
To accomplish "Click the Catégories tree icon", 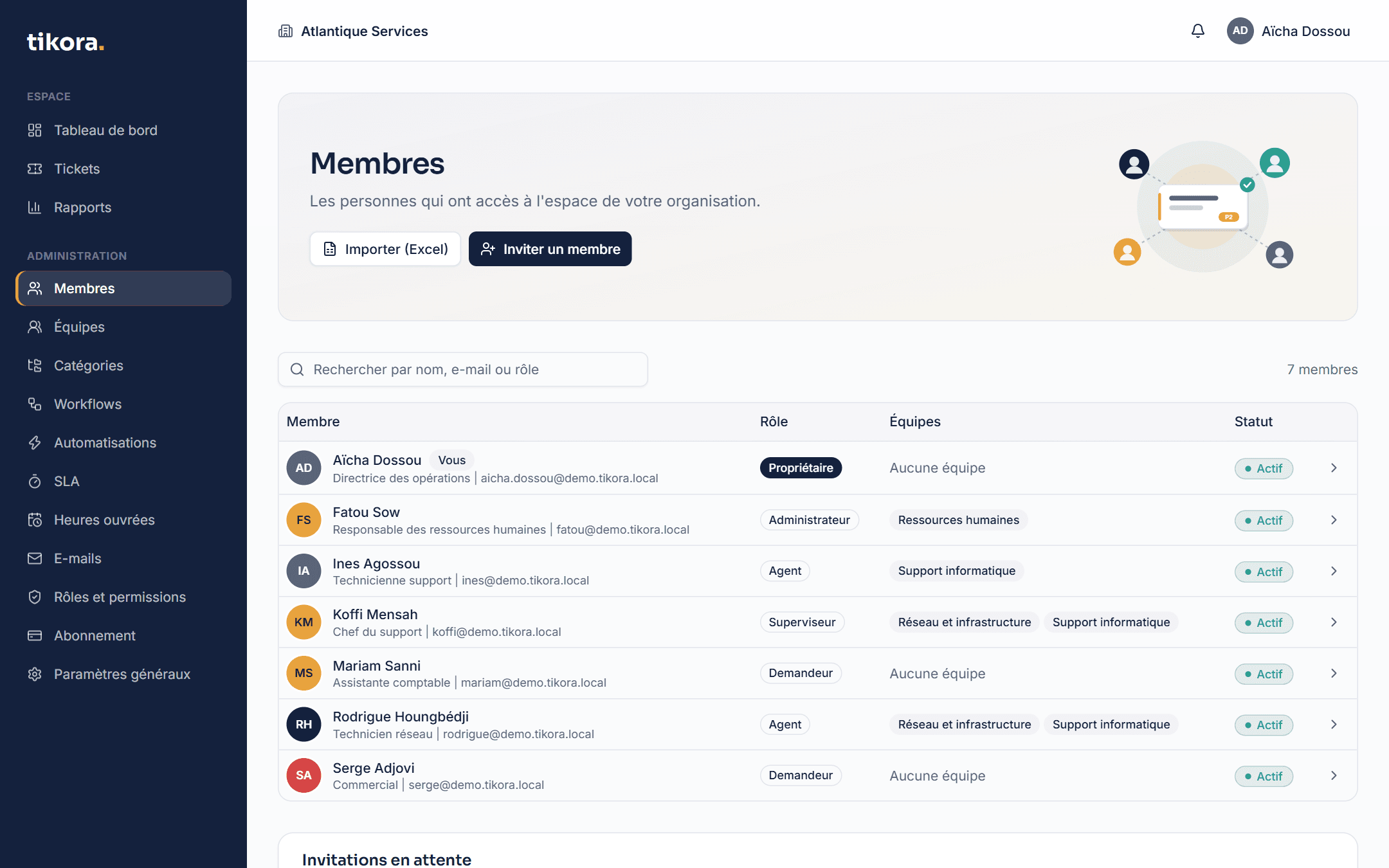I will click(35, 366).
